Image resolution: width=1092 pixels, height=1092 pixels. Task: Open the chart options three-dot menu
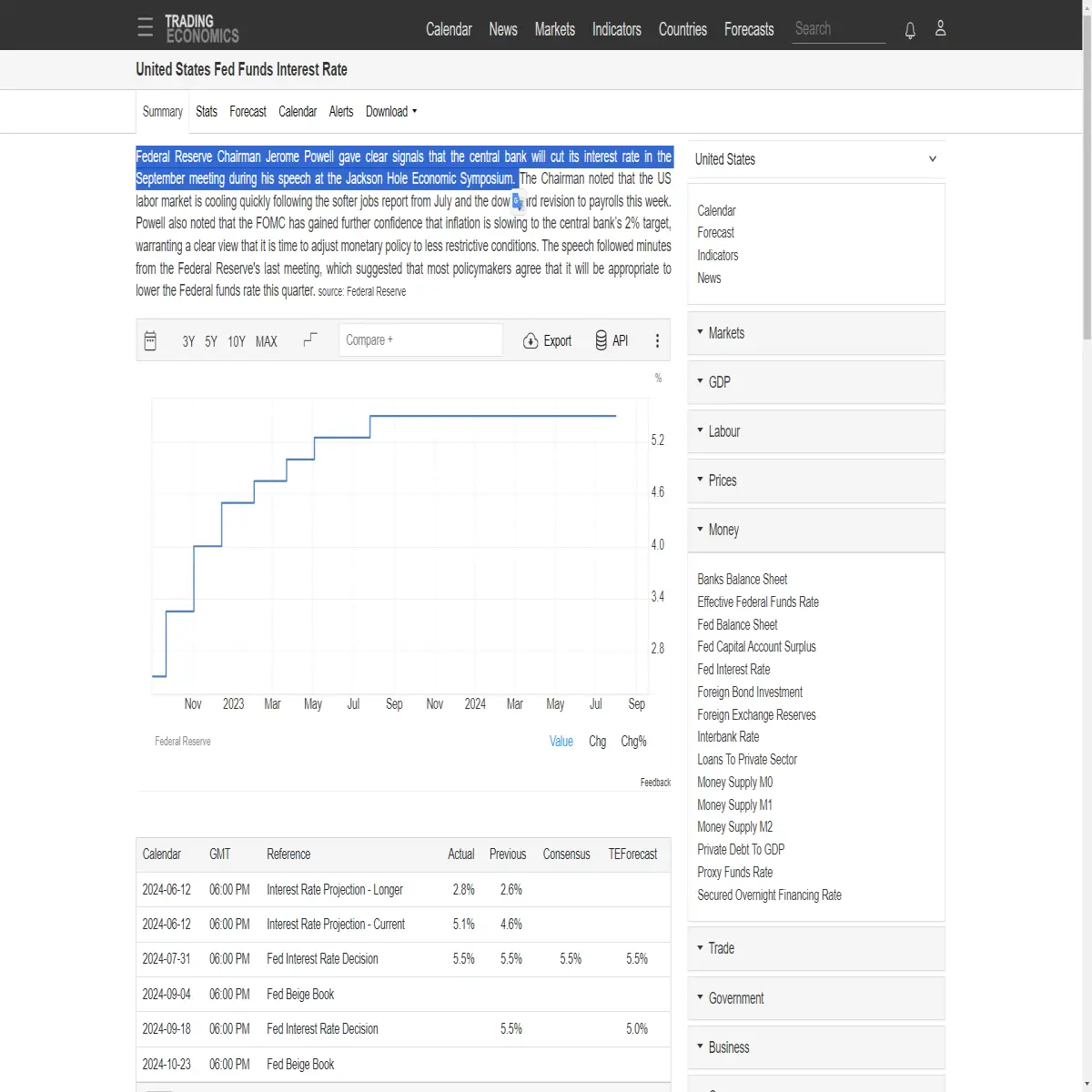tap(657, 340)
